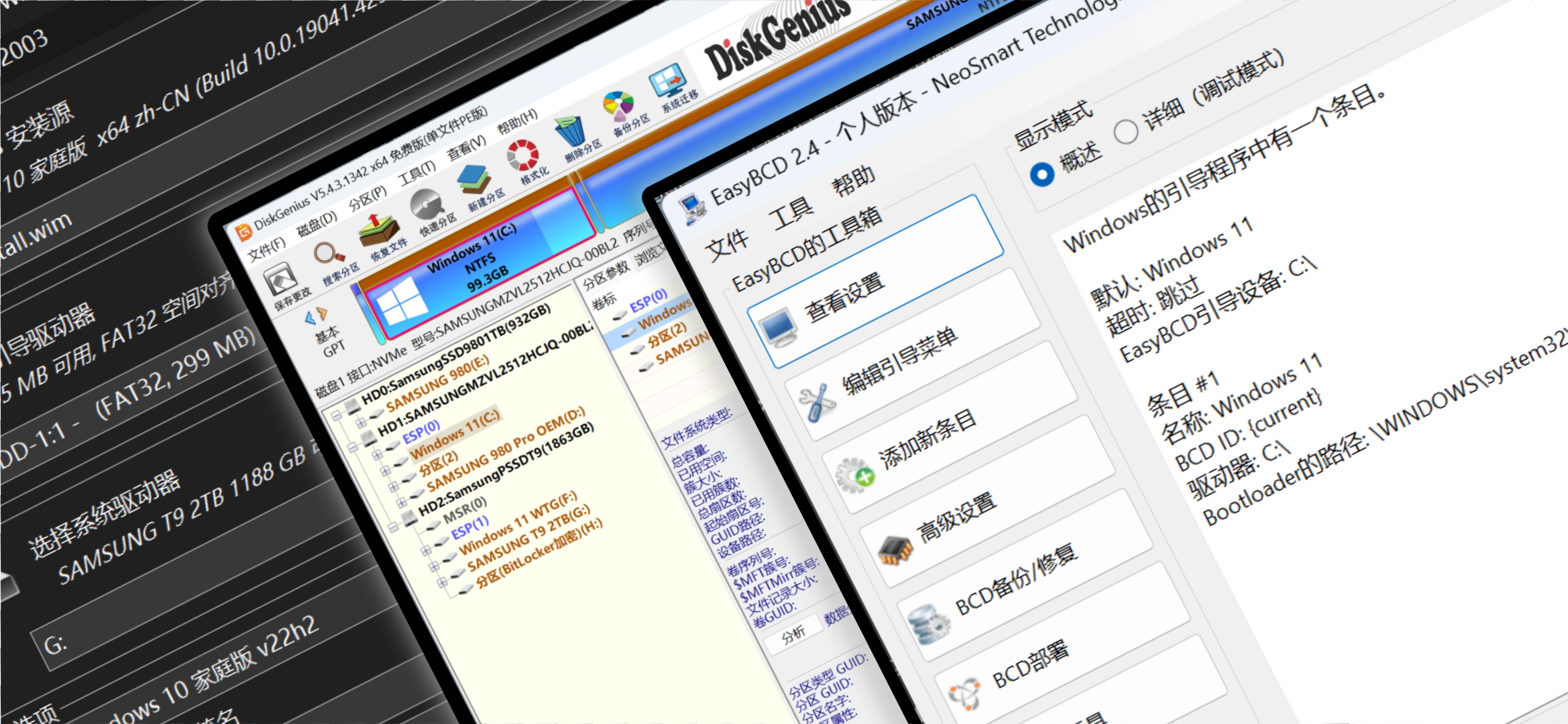Click the 新建分区 toolbar icon
This screenshot has width=1568, height=724.
[474, 179]
